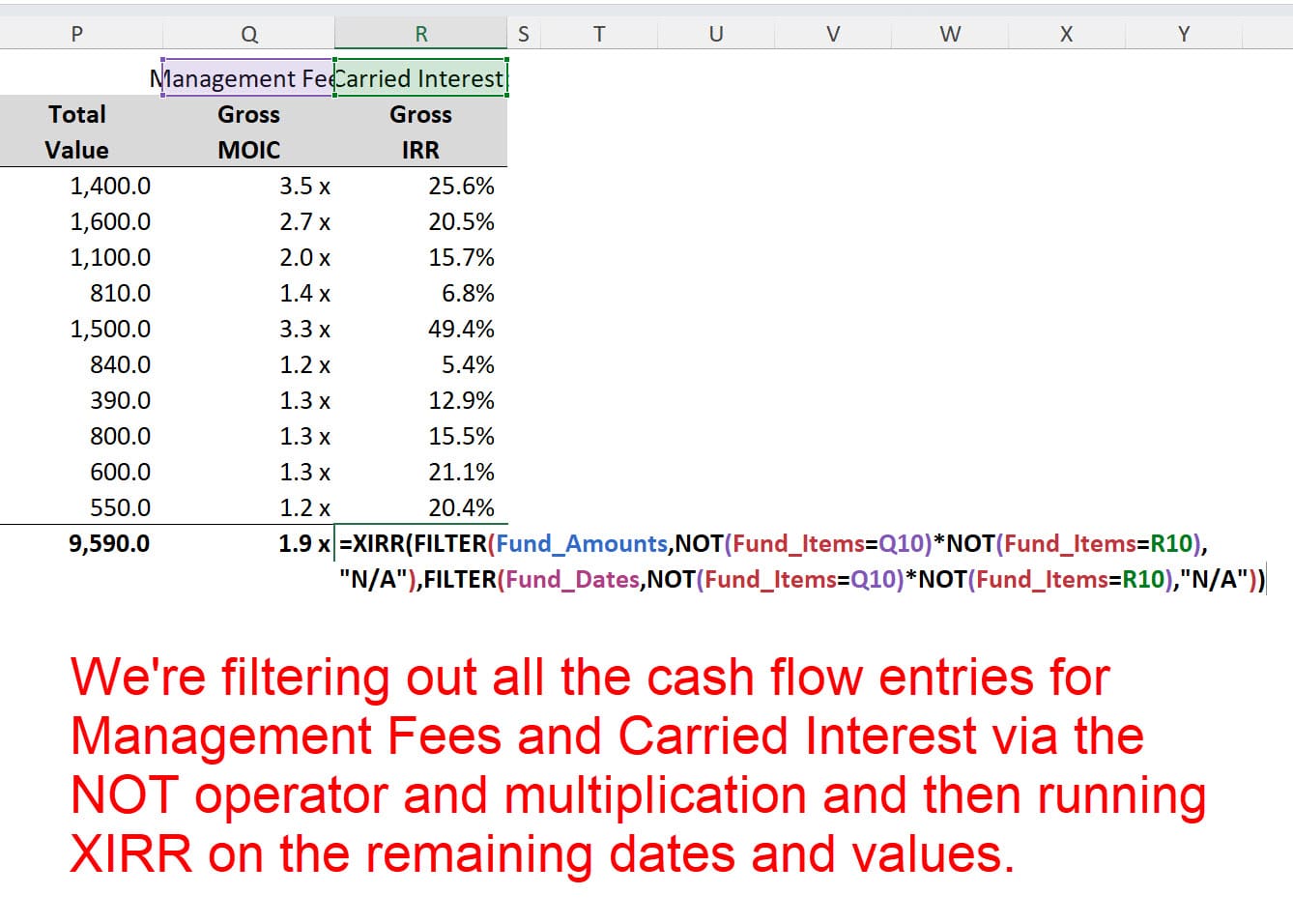Select the Gross MOIC header cell
Image resolution: width=1293 pixels, height=924 pixels.
click(x=248, y=131)
